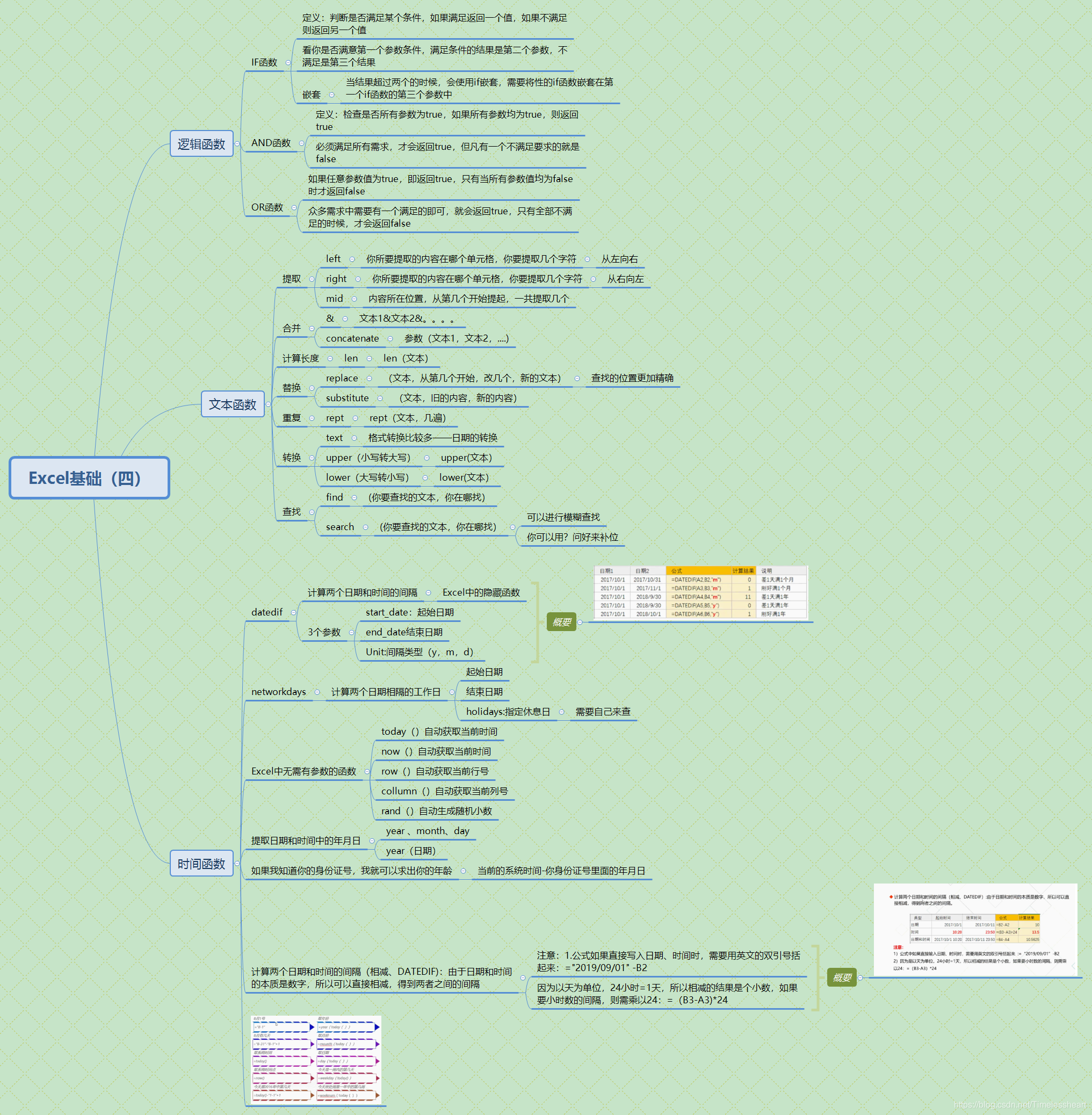Toggle the search node collapse circle
This screenshot has width=1092, height=1115.
pos(365,527)
